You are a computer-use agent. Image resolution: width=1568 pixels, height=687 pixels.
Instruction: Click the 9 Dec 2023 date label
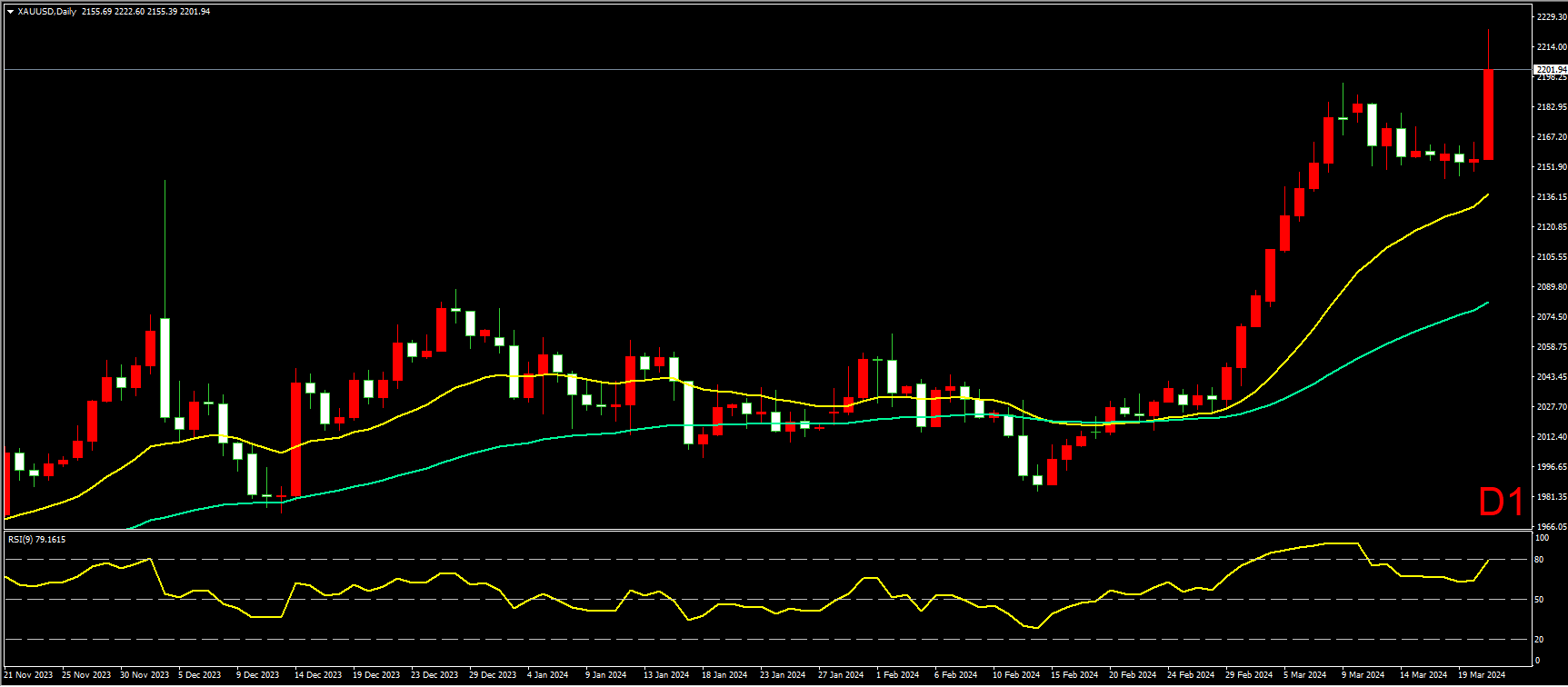[x=258, y=675]
